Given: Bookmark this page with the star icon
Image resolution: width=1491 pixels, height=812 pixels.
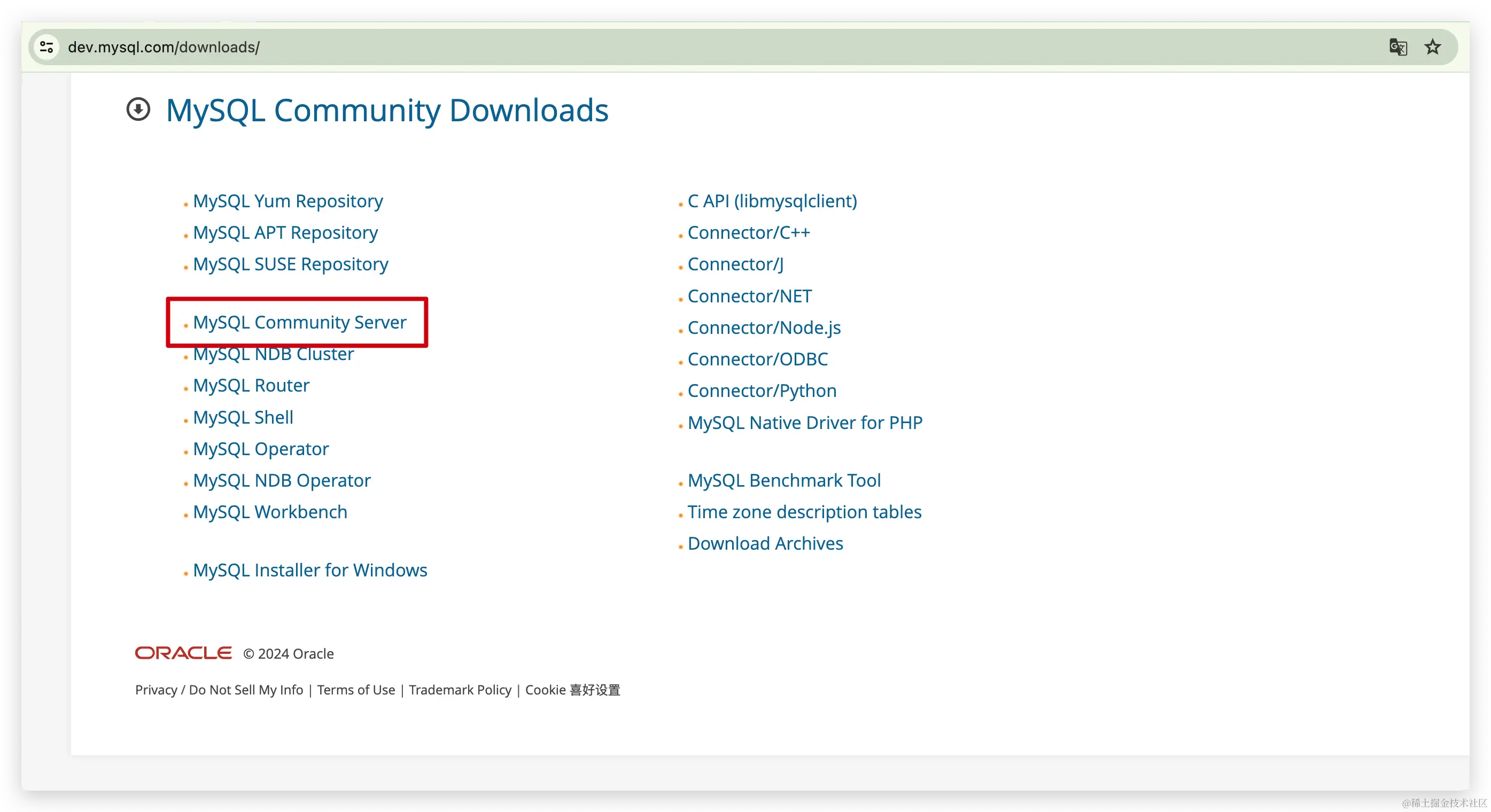Looking at the screenshot, I should (1433, 47).
